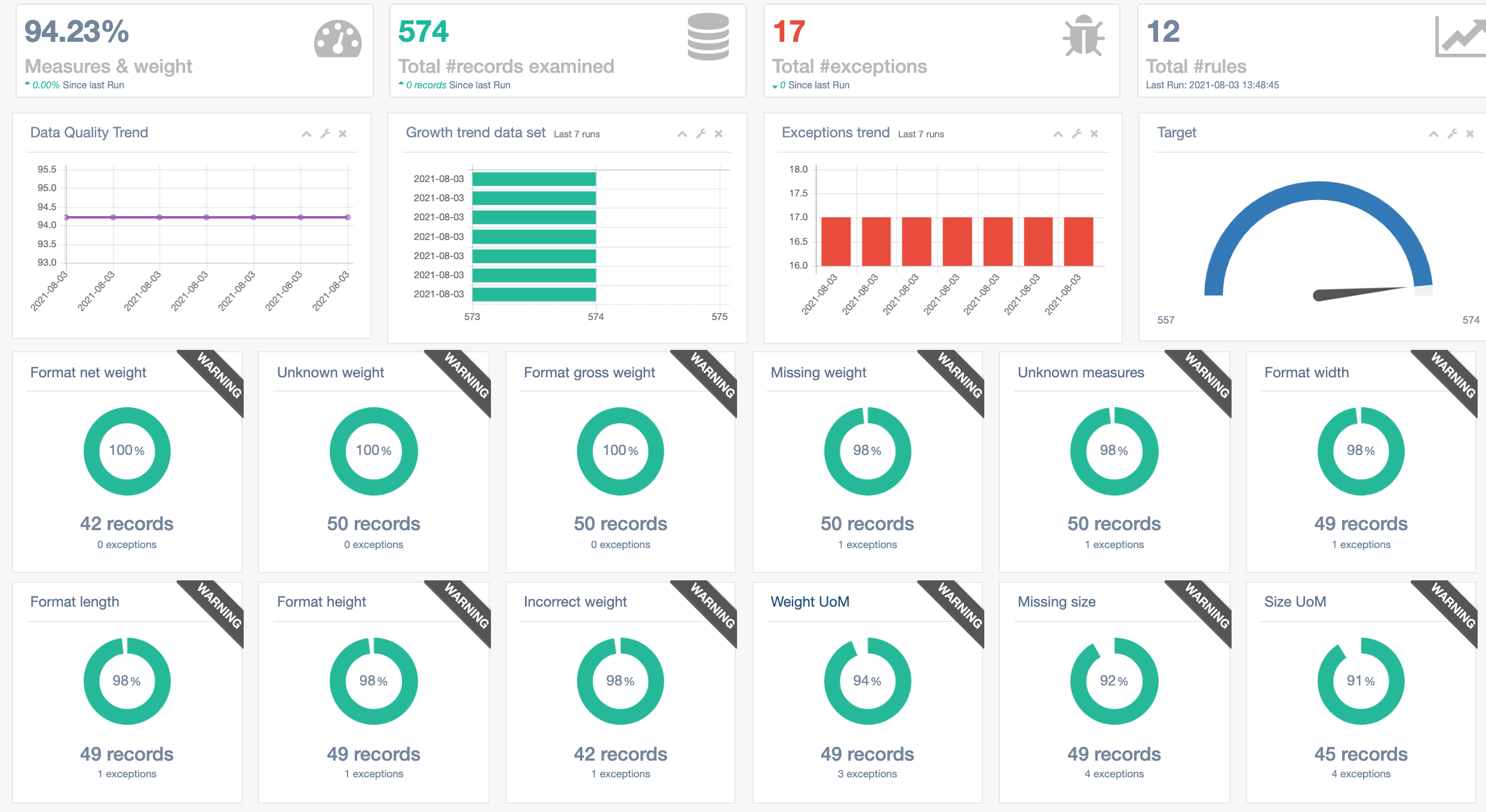Open wrench settings of Exceptions trend panel
This screenshot has width=1486, height=812.
pyautogui.click(x=1077, y=134)
